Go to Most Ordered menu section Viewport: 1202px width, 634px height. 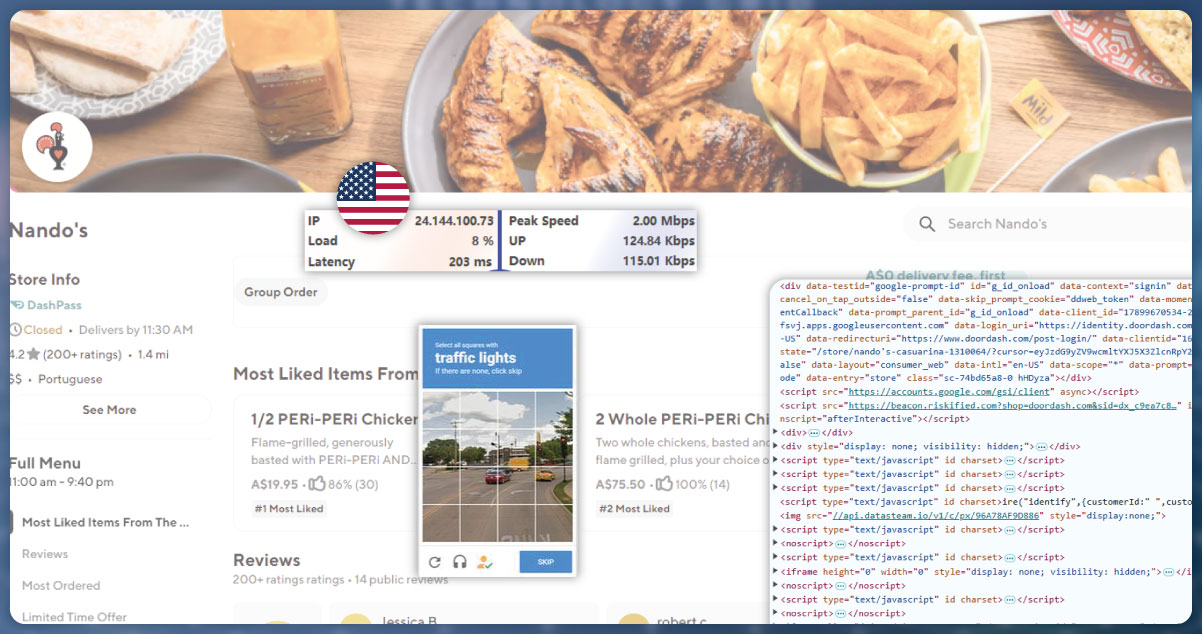pos(61,586)
